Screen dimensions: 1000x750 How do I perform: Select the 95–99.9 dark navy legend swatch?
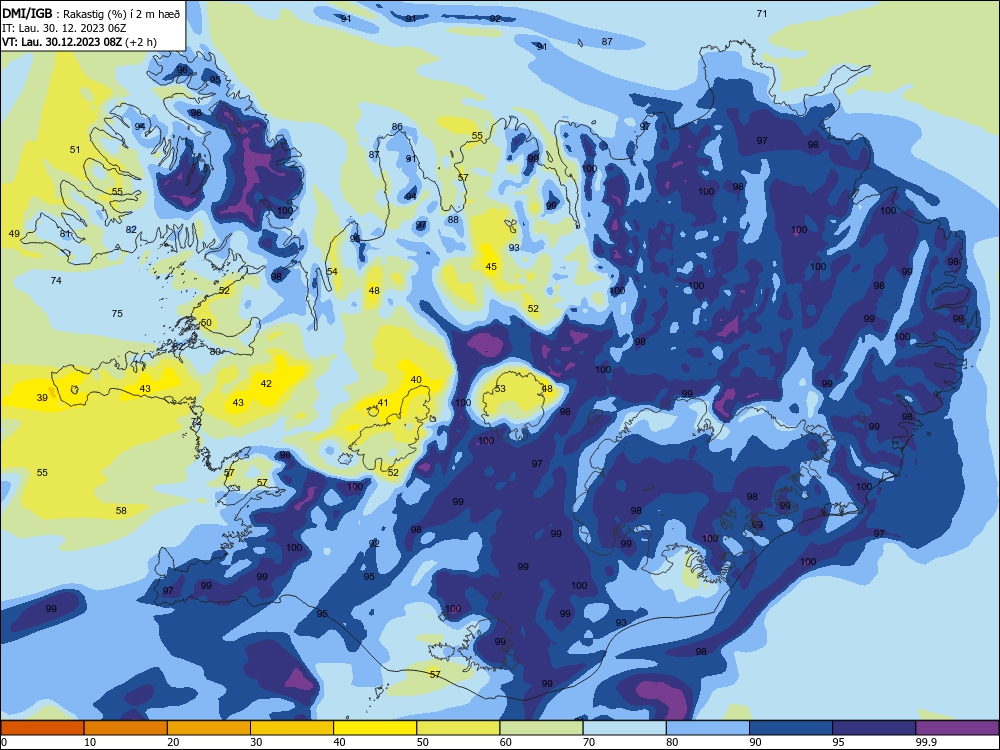[874, 728]
